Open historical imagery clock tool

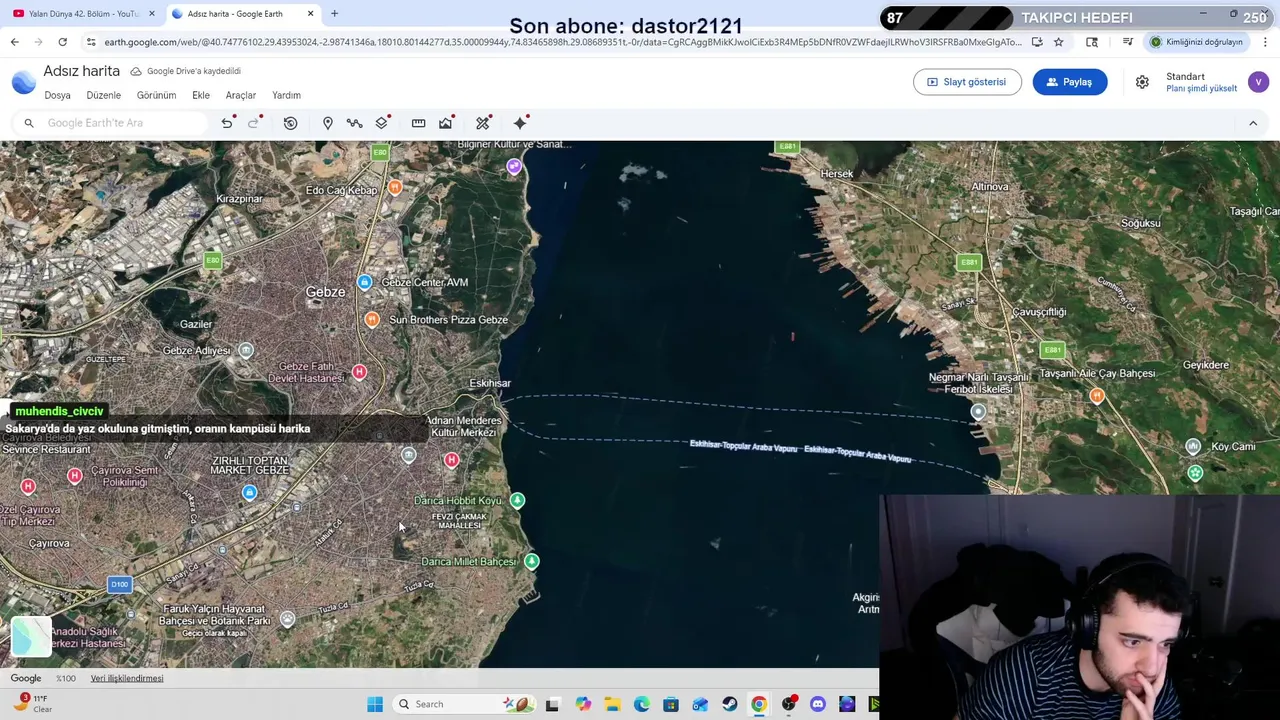(290, 123)
